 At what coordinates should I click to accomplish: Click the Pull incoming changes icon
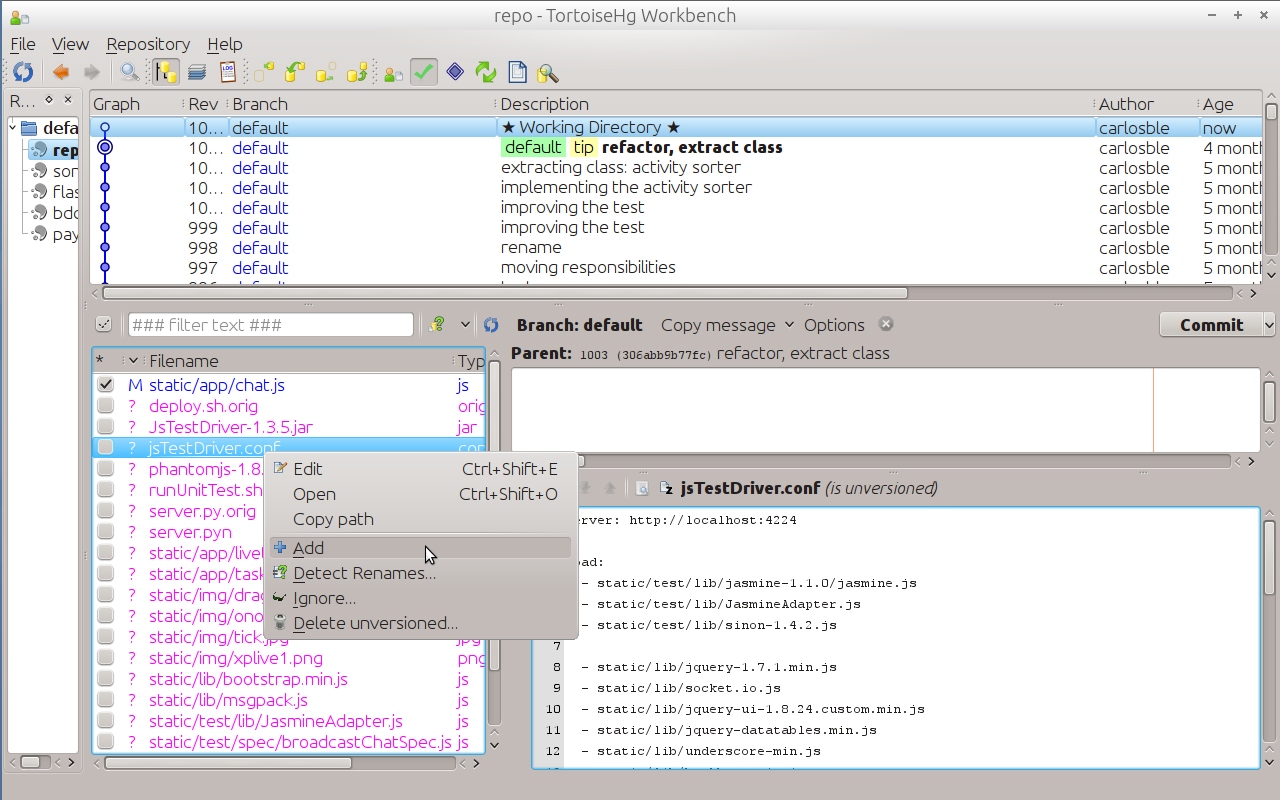(294, 72)
